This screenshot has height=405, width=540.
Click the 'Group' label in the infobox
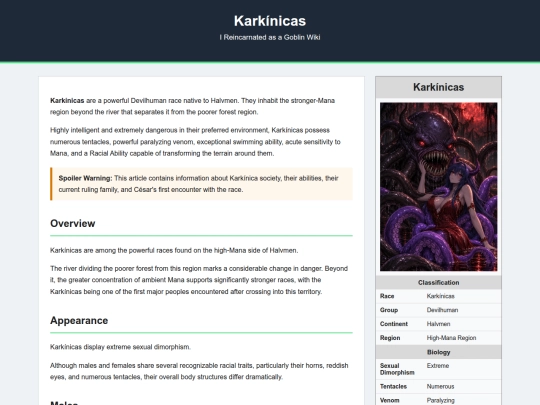[x=389, y=310]
